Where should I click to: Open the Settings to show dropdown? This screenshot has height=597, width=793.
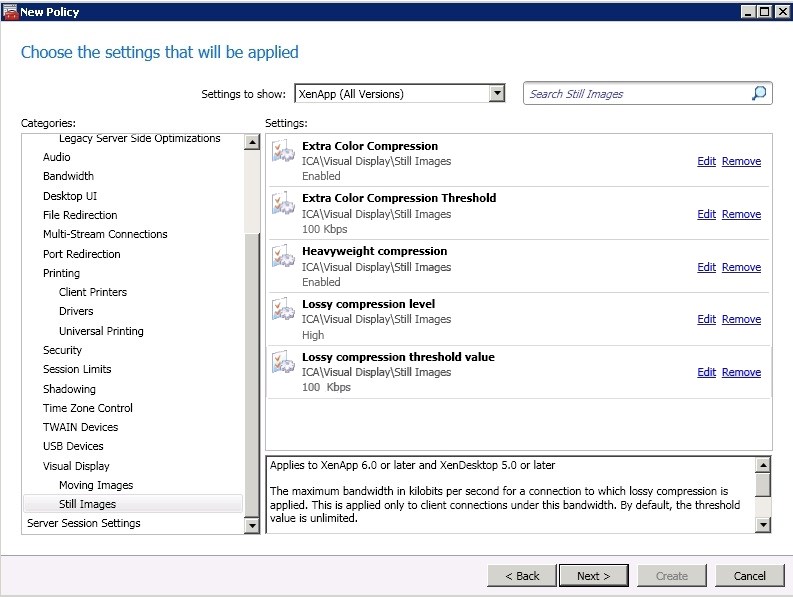click(498, 94)
